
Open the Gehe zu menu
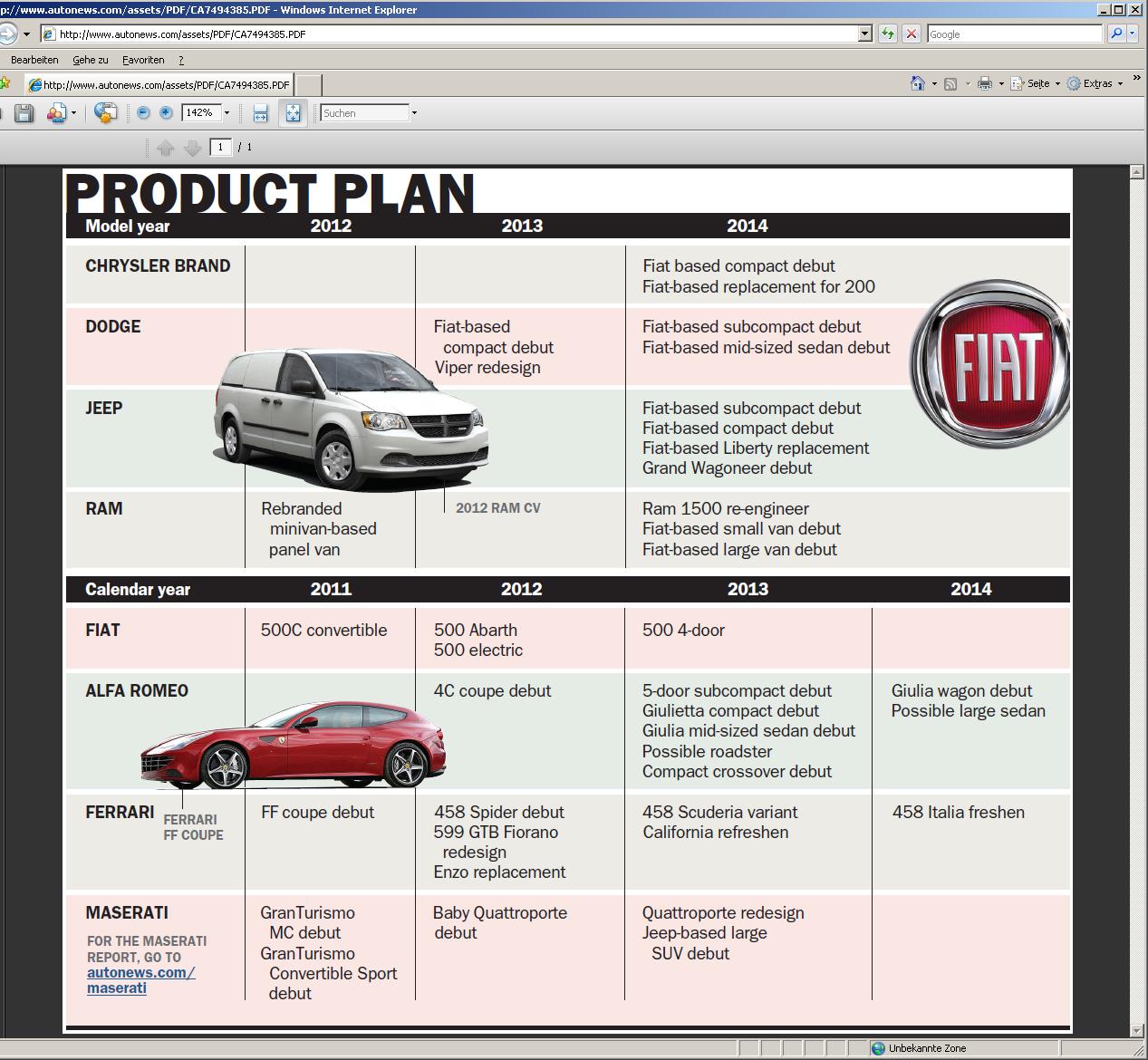[x=91, y=60]
